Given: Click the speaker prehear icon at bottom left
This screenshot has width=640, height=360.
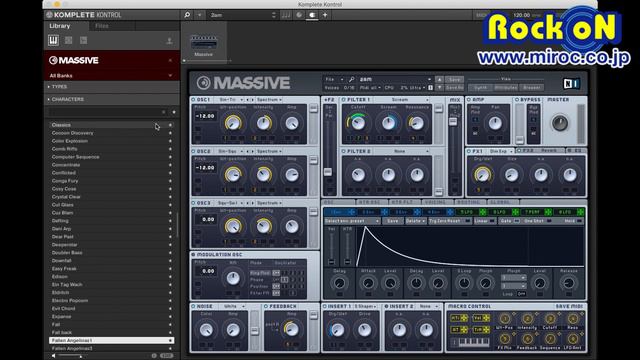Looking at the screenshot, I should [53, 356].
